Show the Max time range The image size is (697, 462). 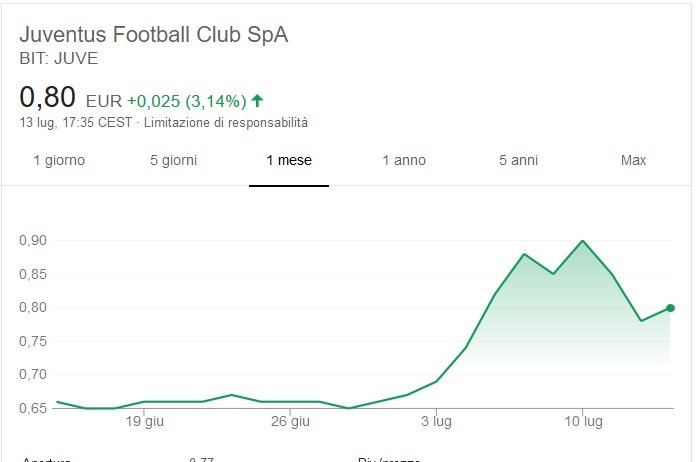click(x=633, y=161)
